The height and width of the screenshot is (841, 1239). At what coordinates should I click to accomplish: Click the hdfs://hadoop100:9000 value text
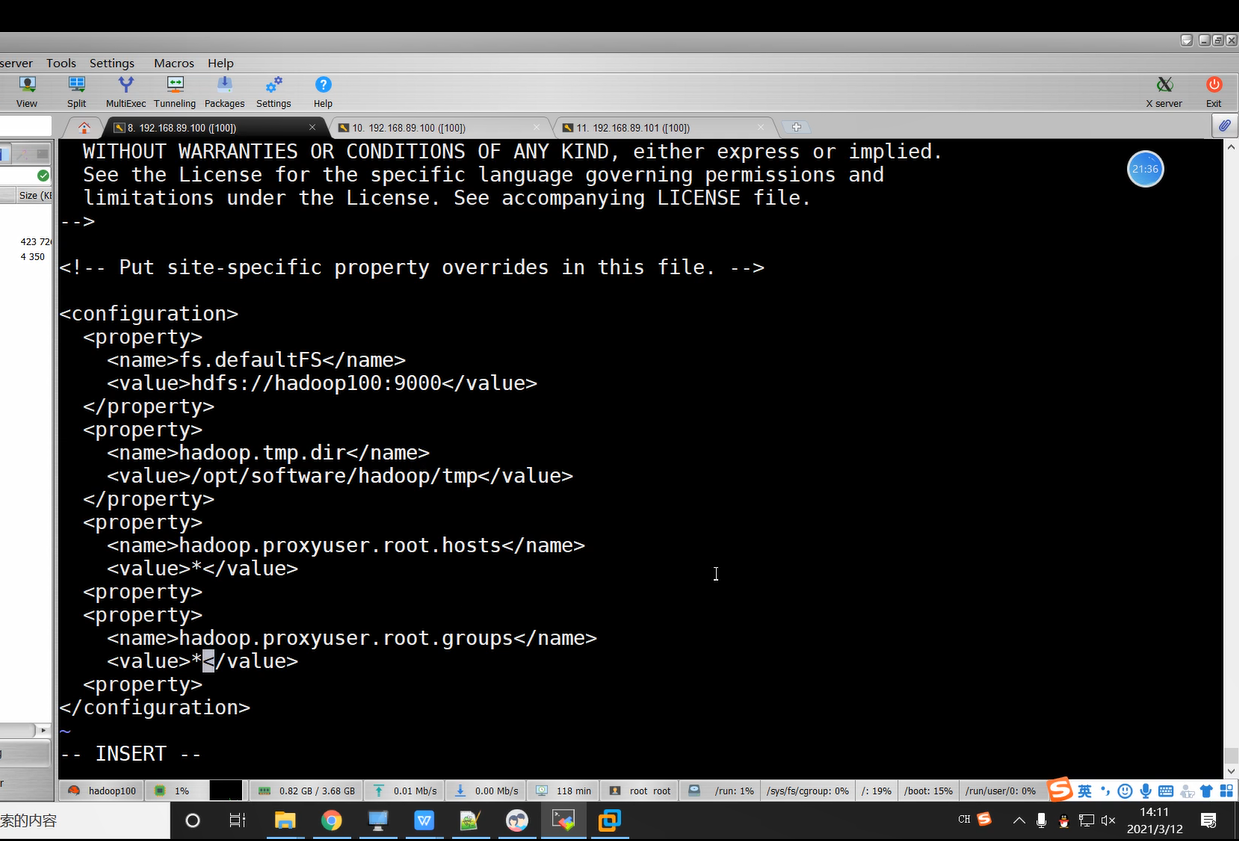coord(316,383)
